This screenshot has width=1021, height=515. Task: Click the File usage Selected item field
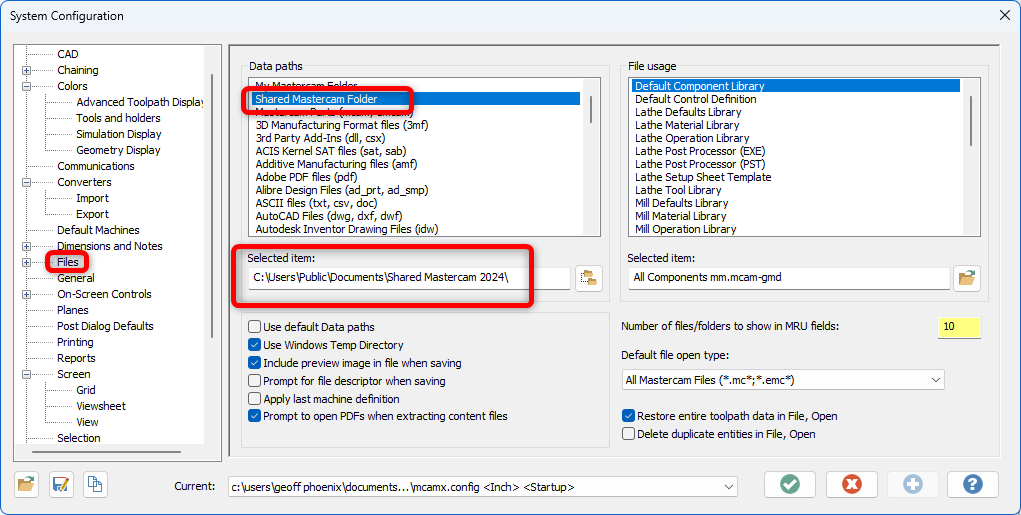pos(789,277)
